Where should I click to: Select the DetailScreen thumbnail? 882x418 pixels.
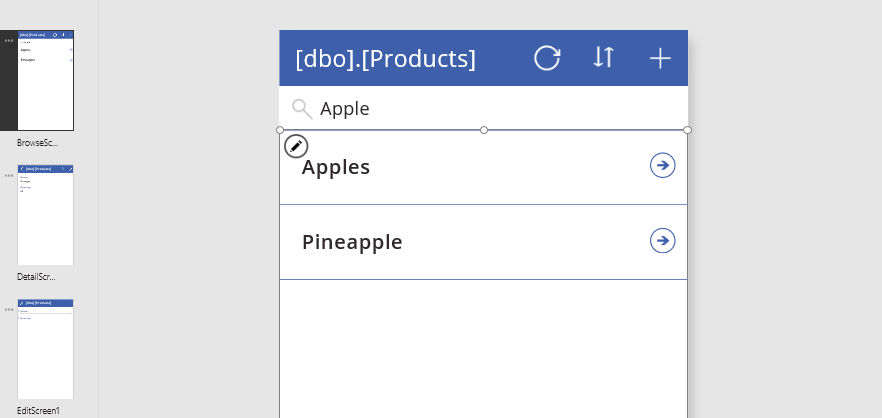[45, 215]
